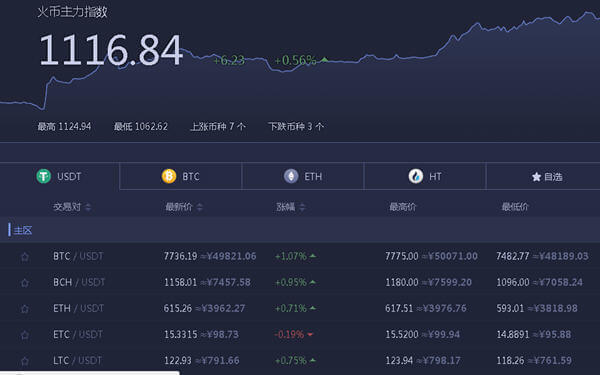Image resolution: width=600 pixels, height=375 pixels.
Task: Open the ETC / USDT trading pair
Action: pyautogui.click(x=78, y=334)
